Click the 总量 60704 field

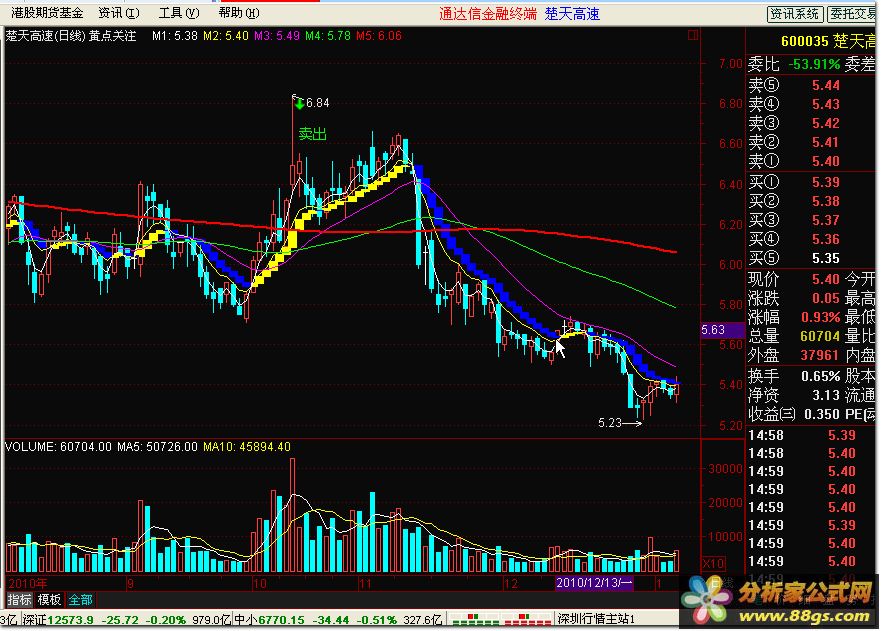coord(794,337)
